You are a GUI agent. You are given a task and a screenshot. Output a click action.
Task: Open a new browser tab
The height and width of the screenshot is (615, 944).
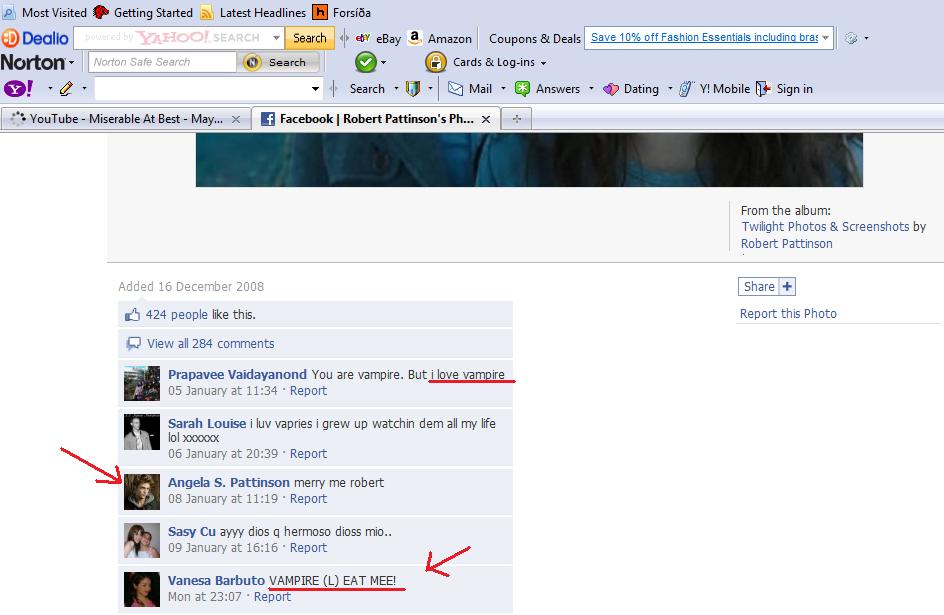pyautogui.click(x=517, y=119)
